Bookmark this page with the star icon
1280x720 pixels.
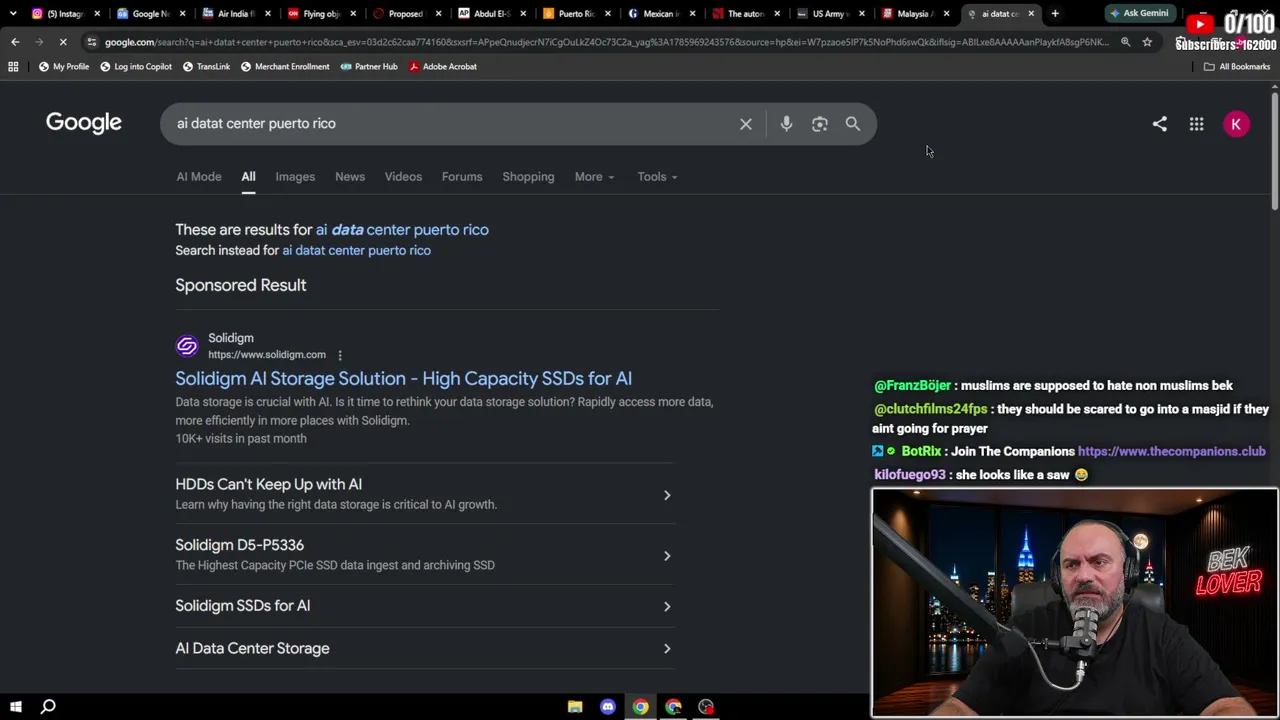pos(1147,42)
